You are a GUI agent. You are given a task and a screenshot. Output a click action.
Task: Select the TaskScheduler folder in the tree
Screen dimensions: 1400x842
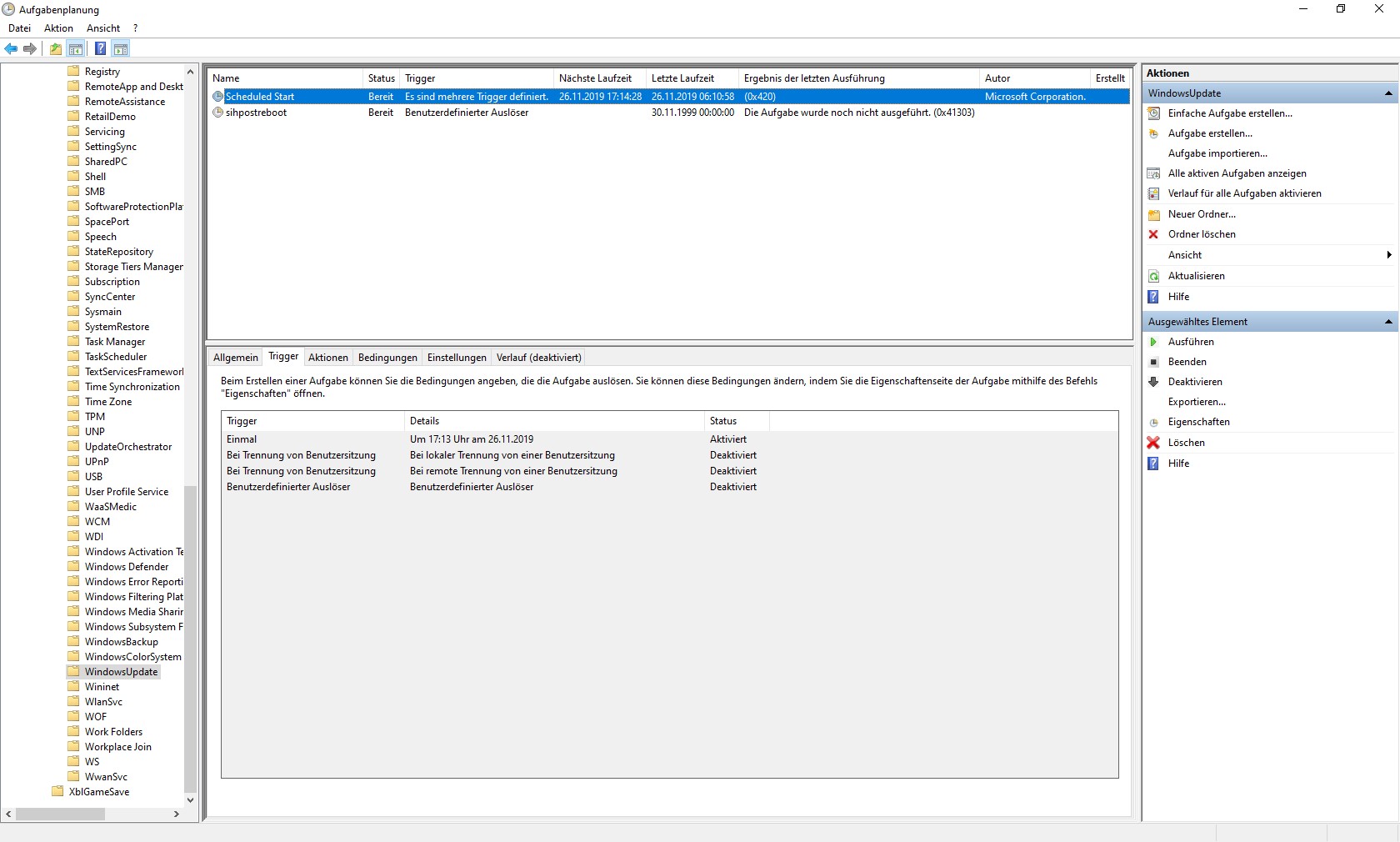(x=116, y=357)
